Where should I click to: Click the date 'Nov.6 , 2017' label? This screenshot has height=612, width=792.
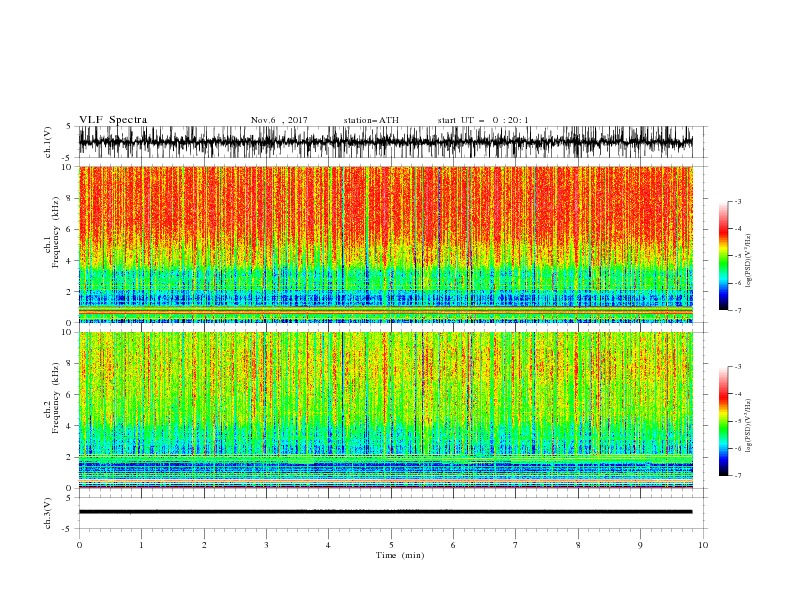[x=279, y=120]
